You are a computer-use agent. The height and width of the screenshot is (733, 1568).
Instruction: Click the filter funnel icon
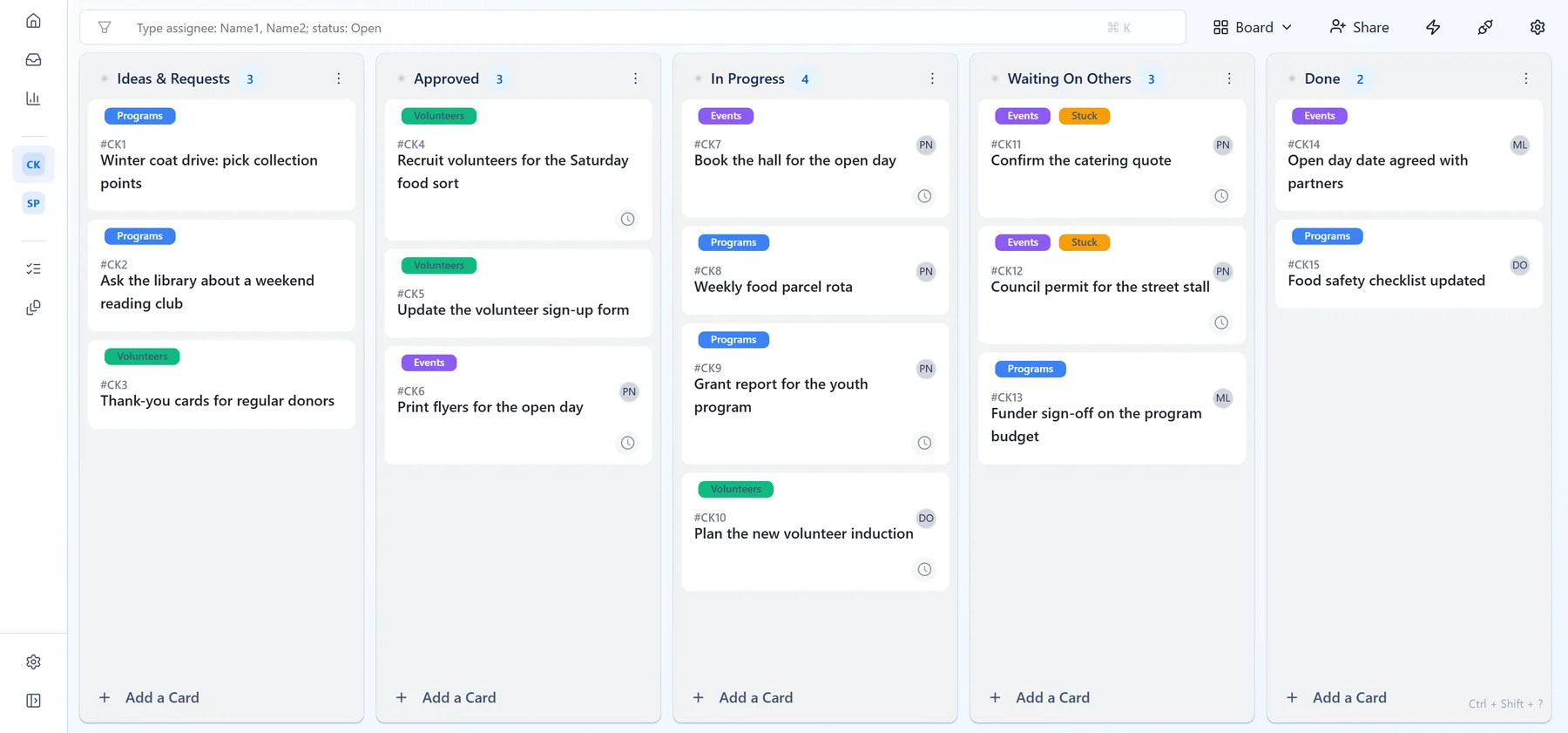click(105, 27)
